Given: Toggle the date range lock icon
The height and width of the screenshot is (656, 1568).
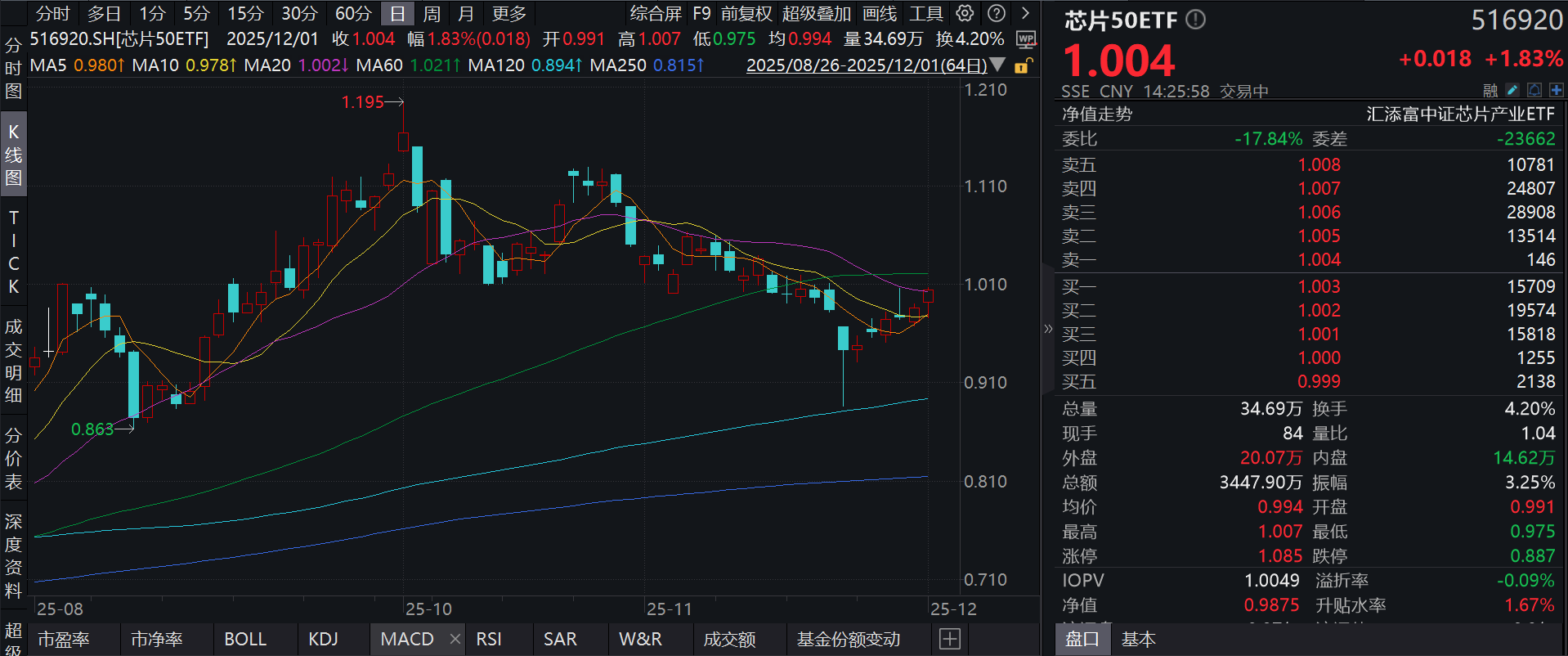Looking at the screenshot, I should coord(1023,65).
